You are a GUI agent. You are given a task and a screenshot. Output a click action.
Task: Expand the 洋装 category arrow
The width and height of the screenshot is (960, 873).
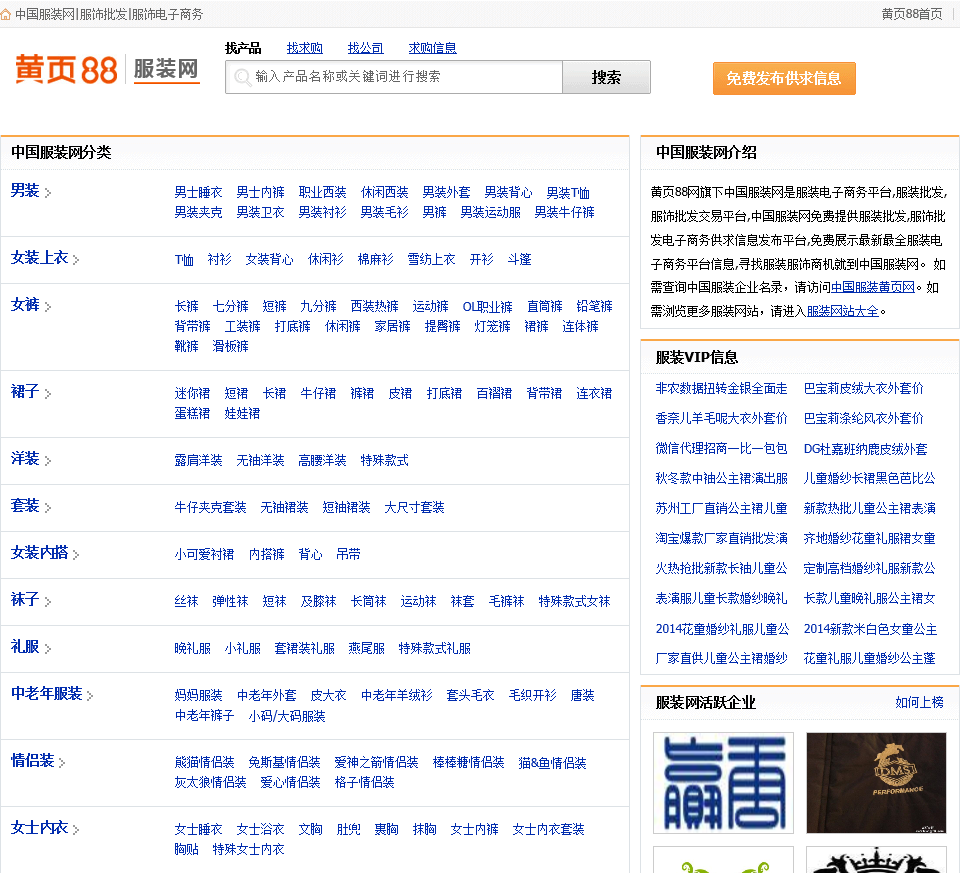coord(48,460)
